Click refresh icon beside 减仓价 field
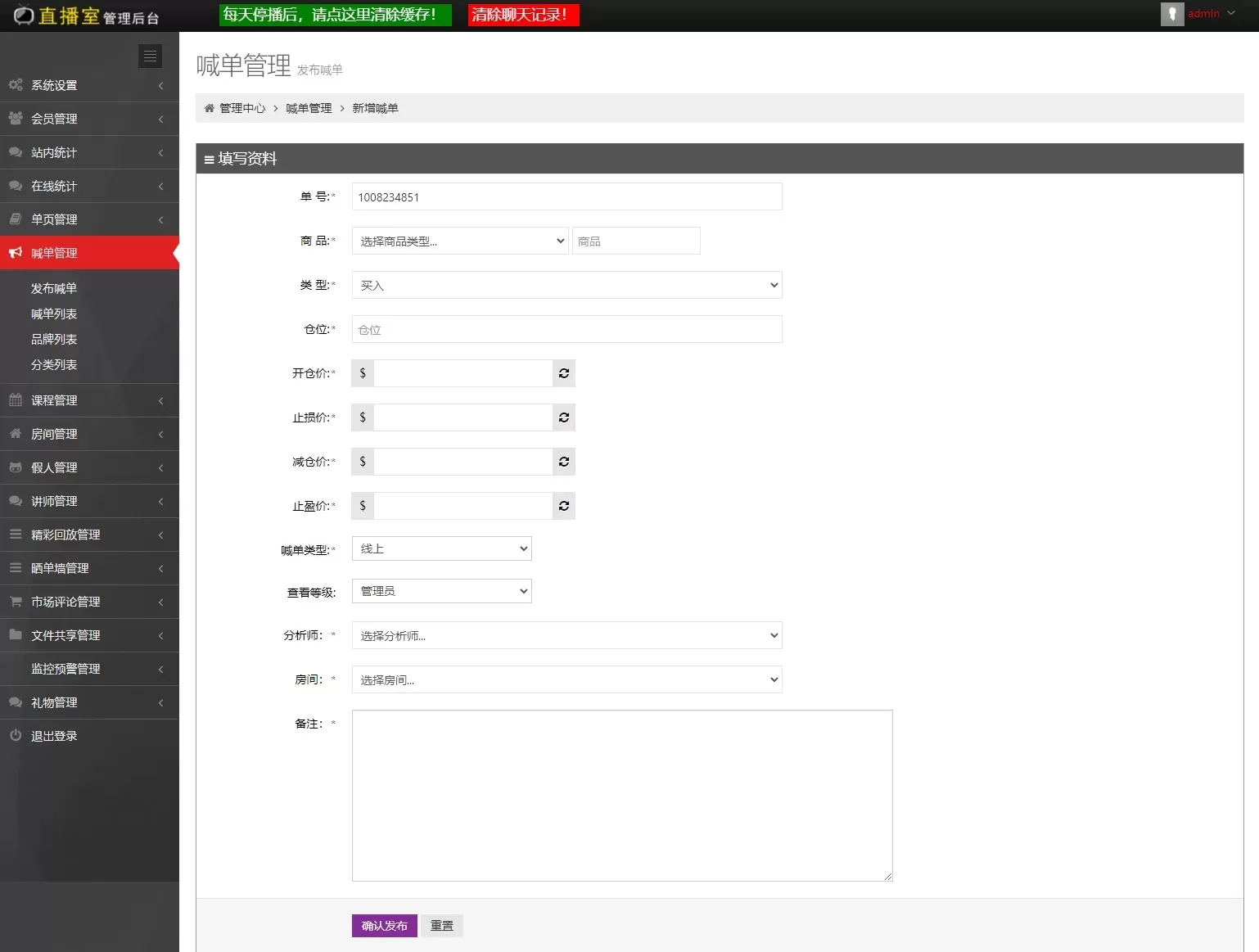The image size is (1259, 952). [x=564, y=462]
